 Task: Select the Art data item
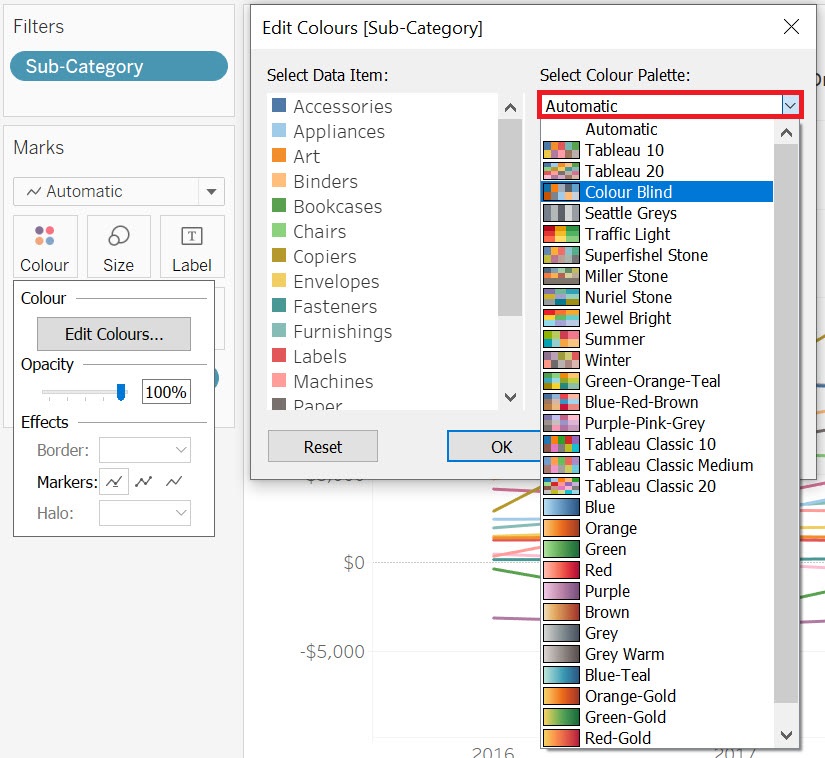384,156
